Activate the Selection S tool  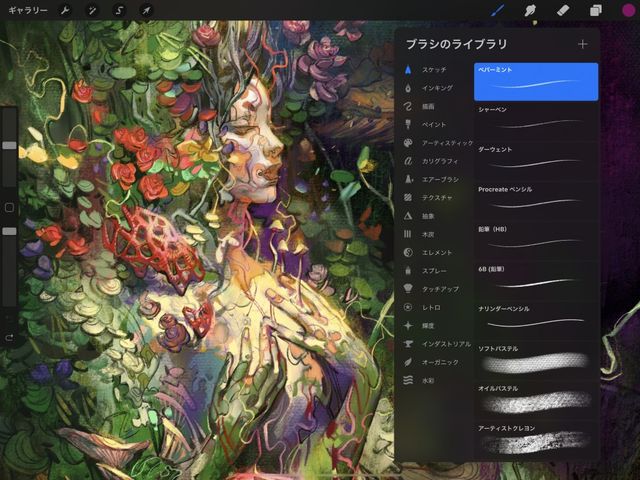tap(119, 10)
